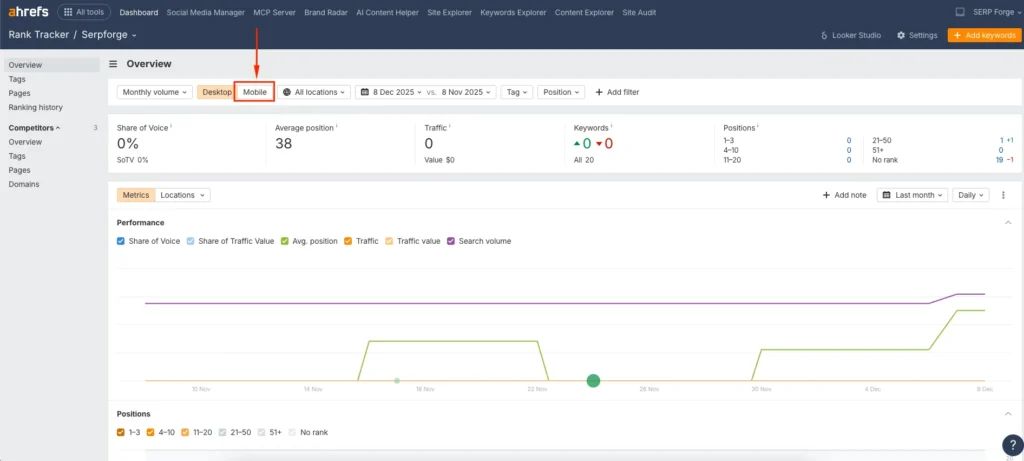Open Site Explorer from top navigation

[x=449, y=12]
